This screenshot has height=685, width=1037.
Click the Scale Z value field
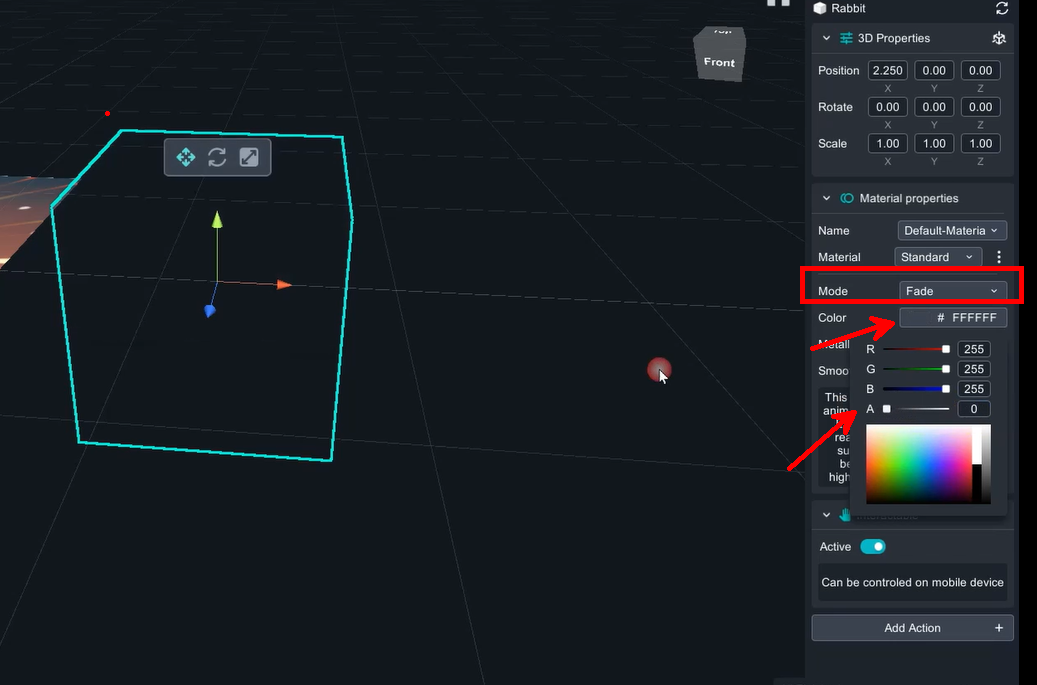point(980,143)
